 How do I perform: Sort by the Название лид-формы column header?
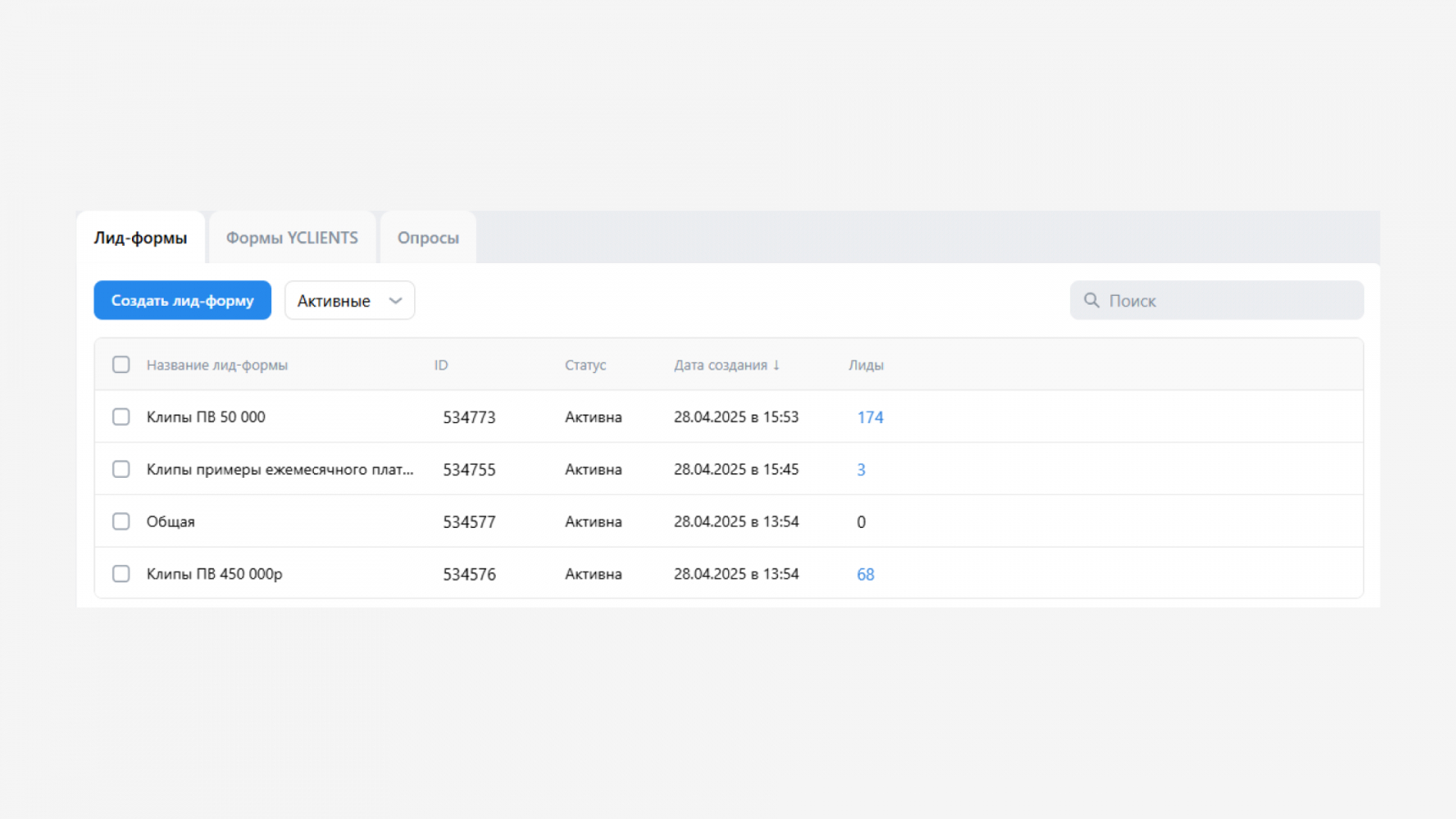[x=217, y=365]
